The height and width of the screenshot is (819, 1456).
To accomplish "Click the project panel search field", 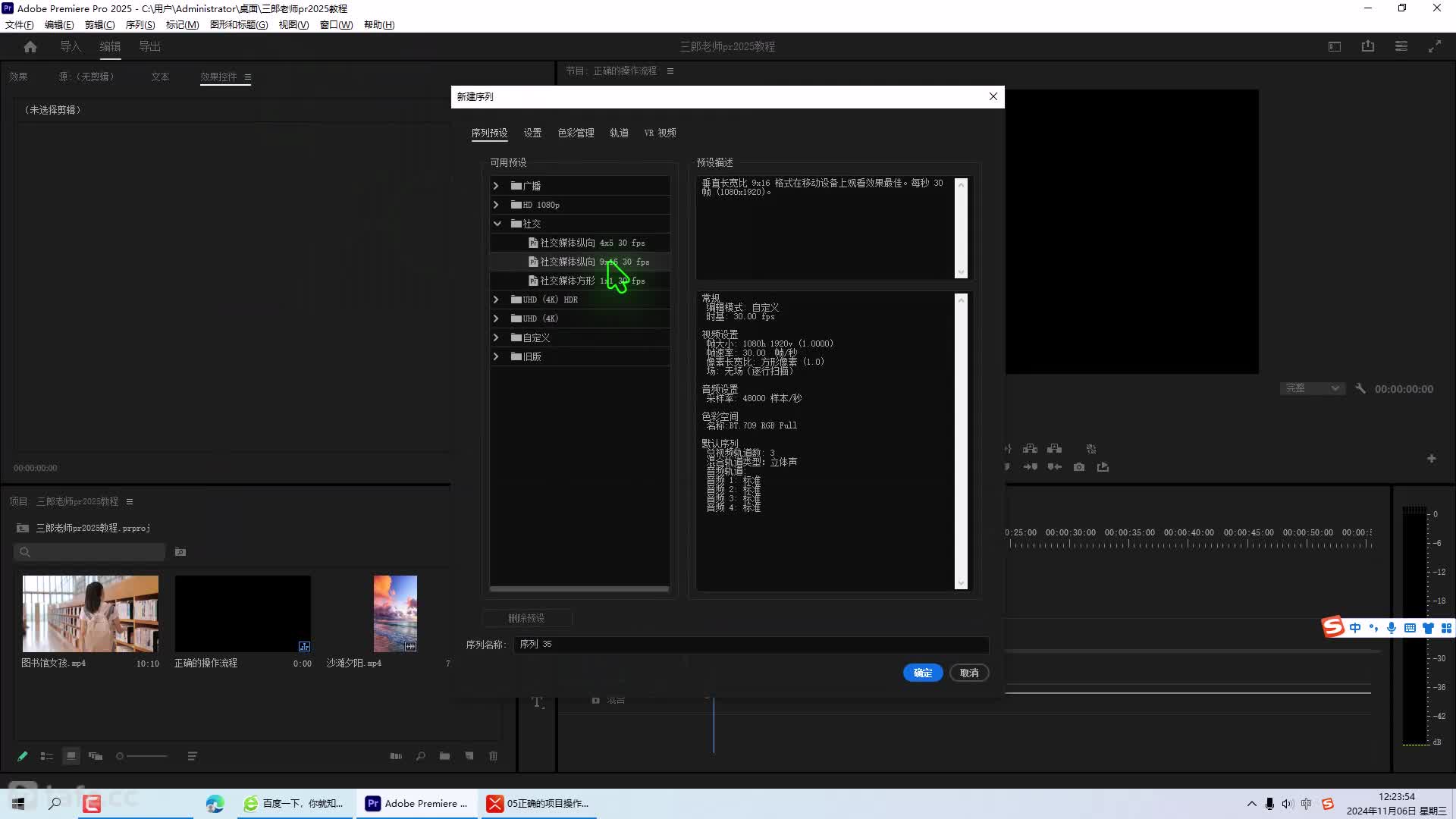I will tap(89, 552).
